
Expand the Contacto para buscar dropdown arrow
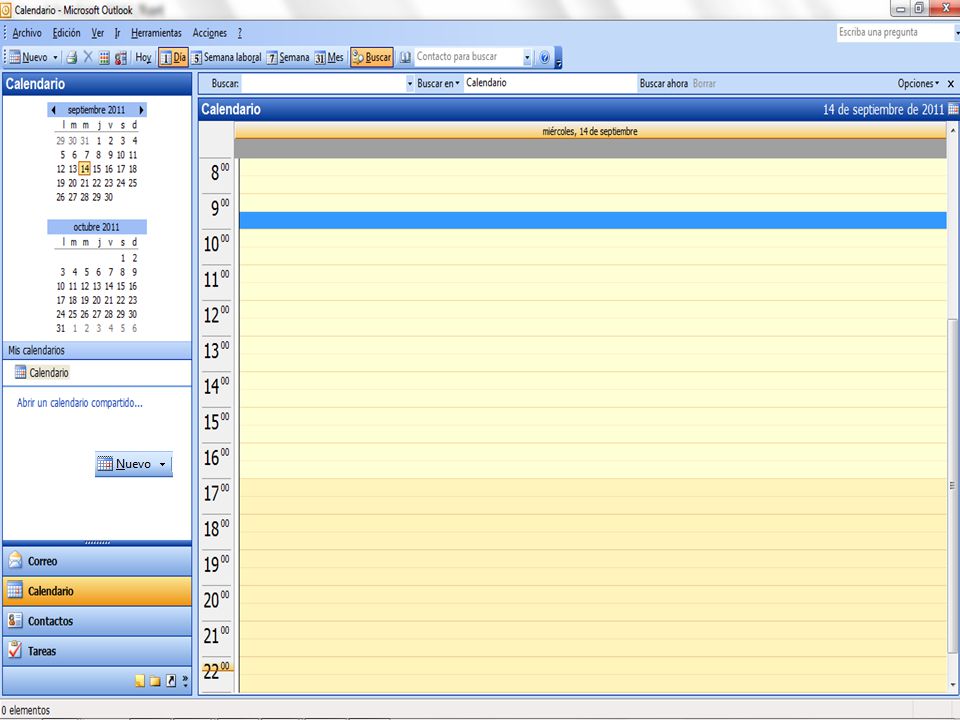tap(527, 58)
